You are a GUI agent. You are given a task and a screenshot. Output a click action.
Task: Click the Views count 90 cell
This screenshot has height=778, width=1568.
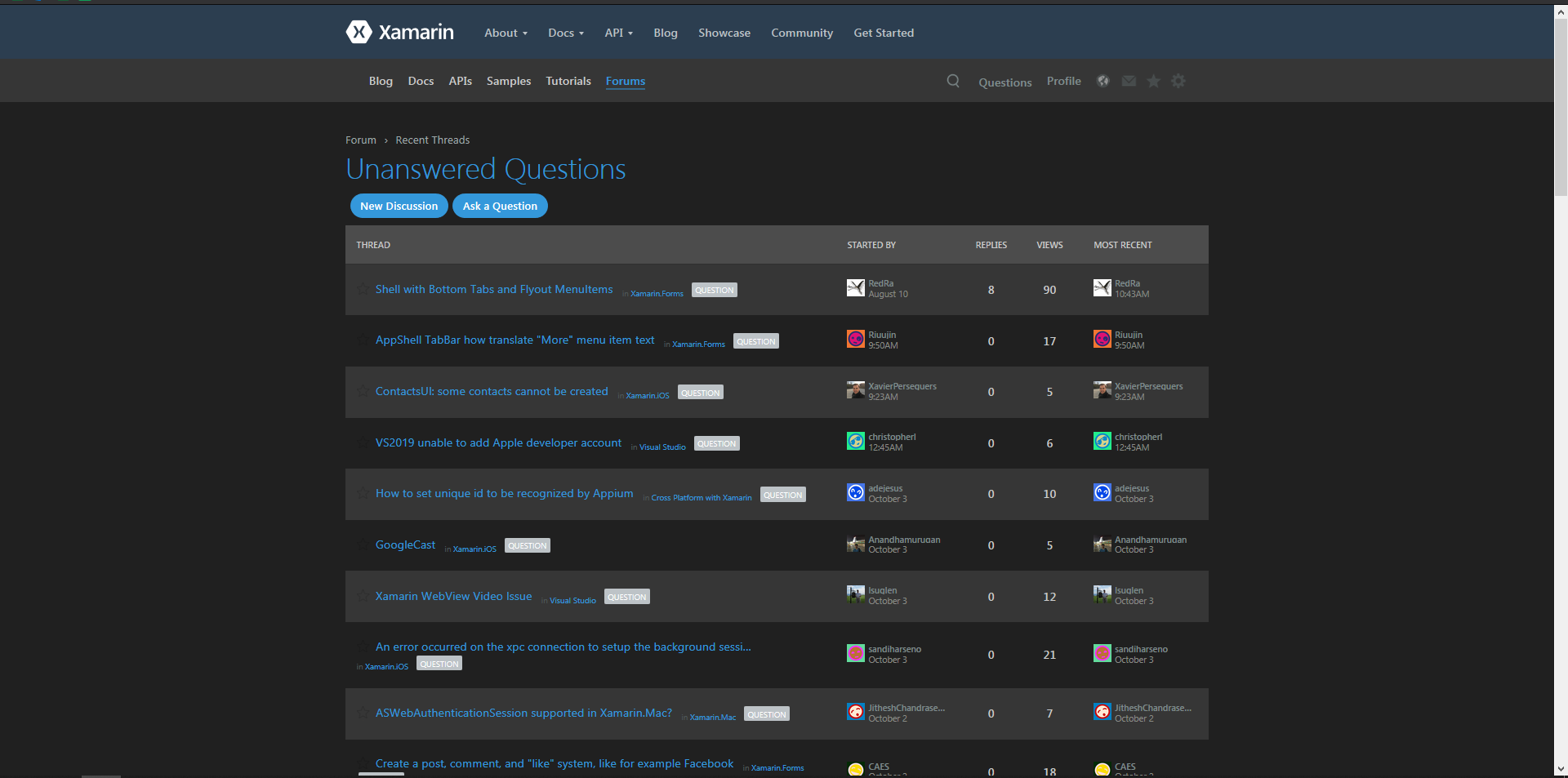click(x=1049, y=290)
